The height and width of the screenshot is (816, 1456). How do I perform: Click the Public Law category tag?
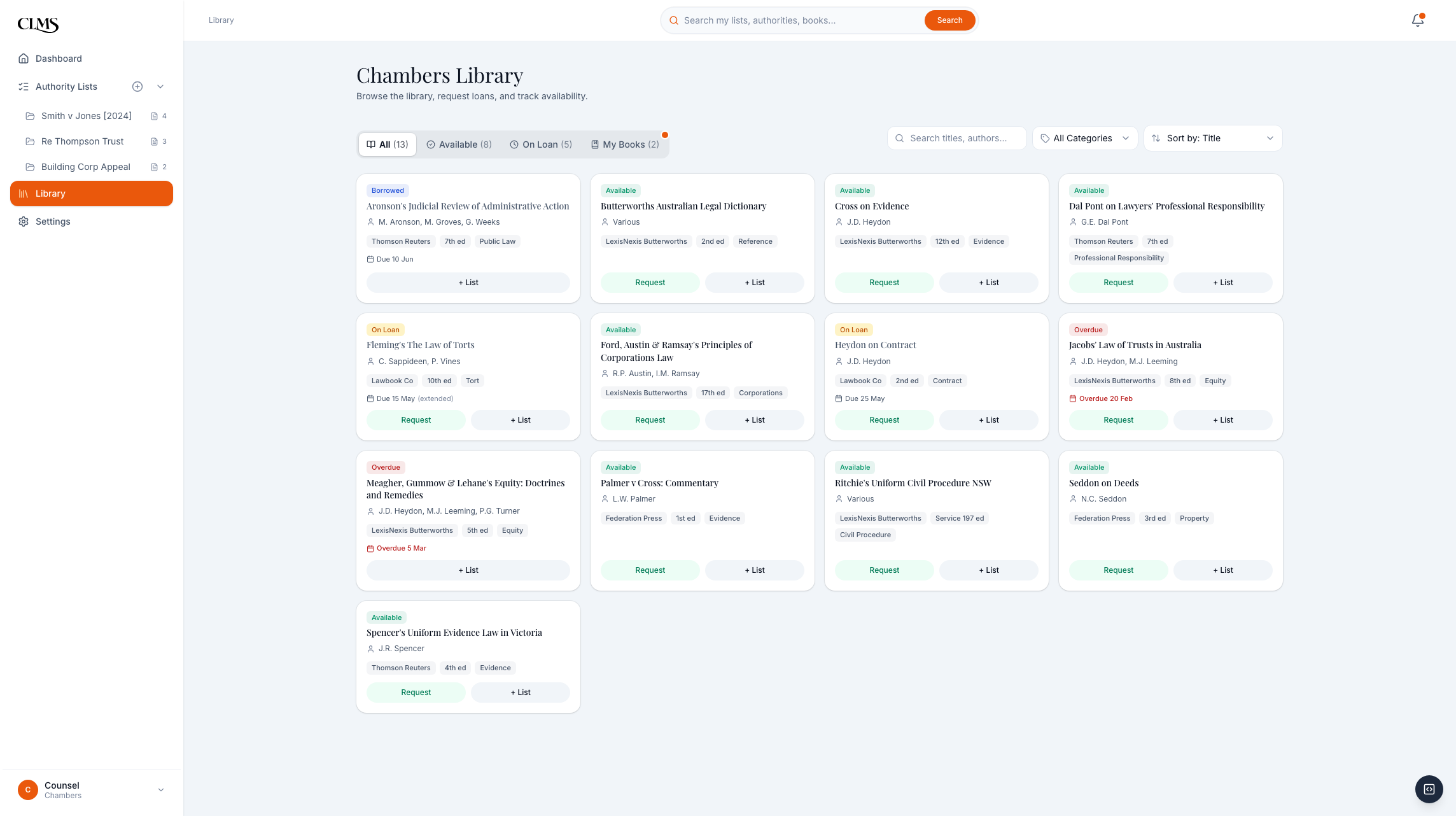coord(497,241)
